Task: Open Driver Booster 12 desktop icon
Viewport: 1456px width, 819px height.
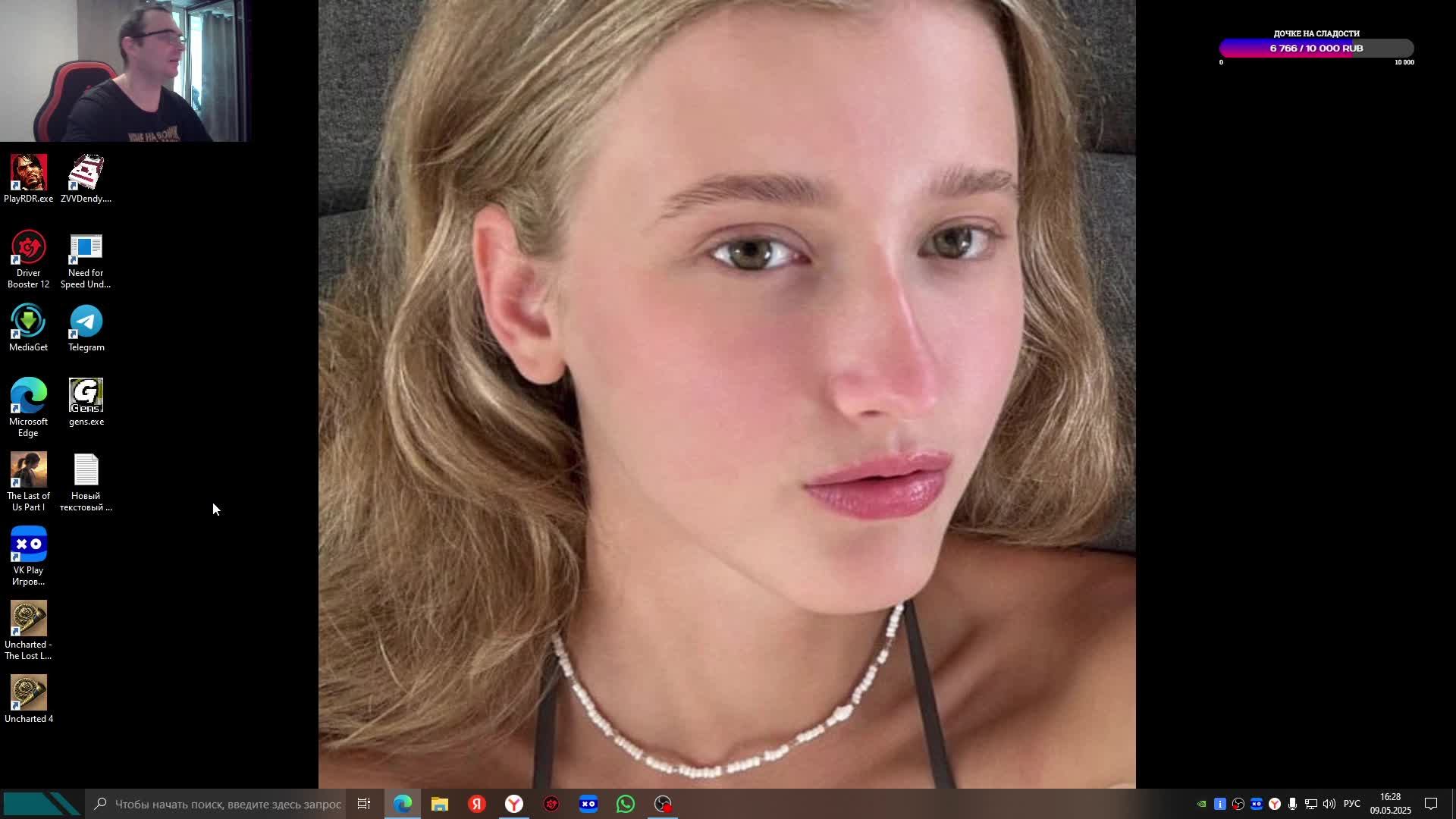Action: [29, 259]
